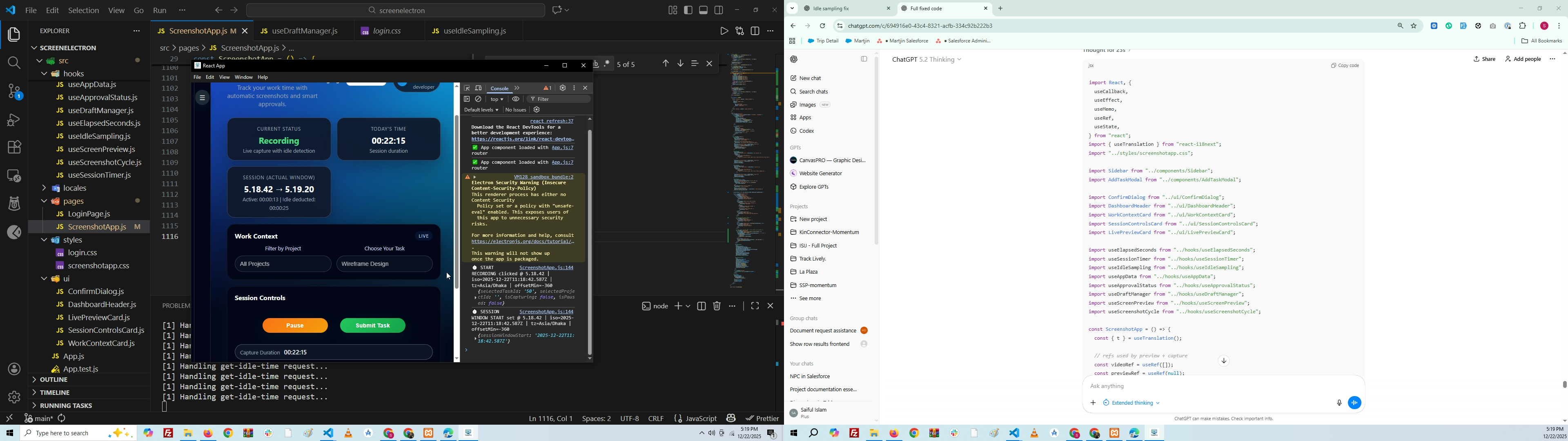This screenshot has height=441, width=1568.
Task: Select the inspect element tool in DevTools
Action: [x=467, y=88]
